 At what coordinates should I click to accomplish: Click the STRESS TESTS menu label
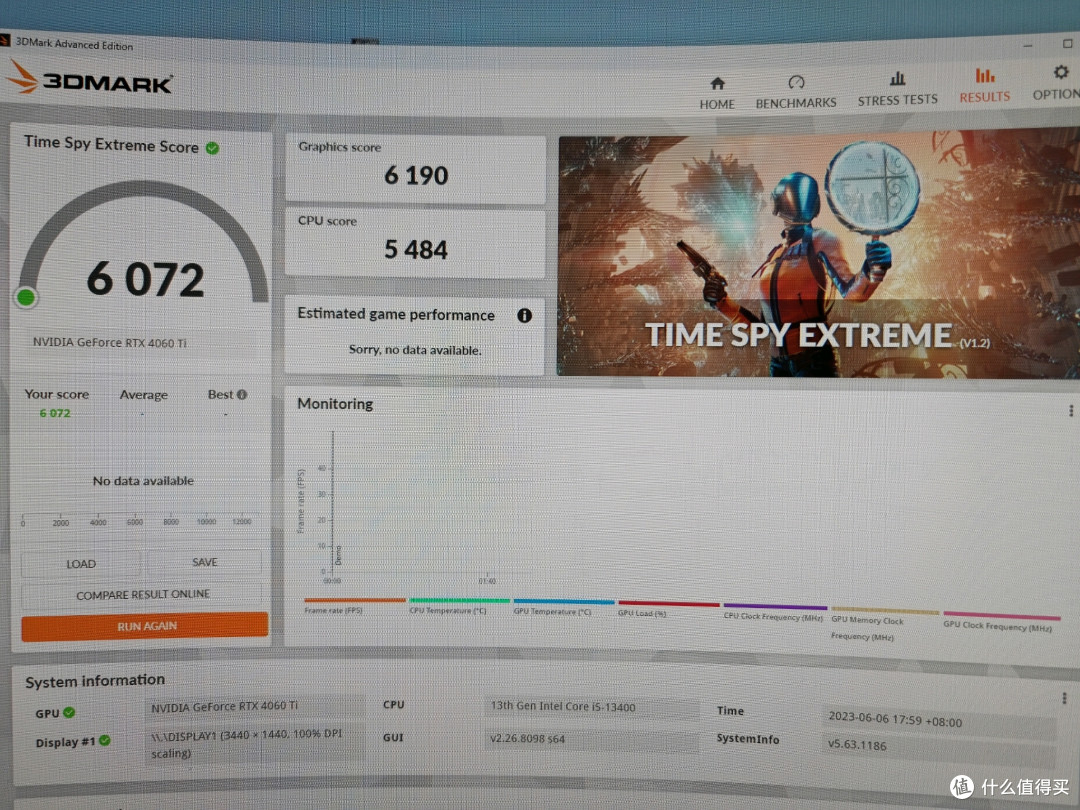coord(897,101)
